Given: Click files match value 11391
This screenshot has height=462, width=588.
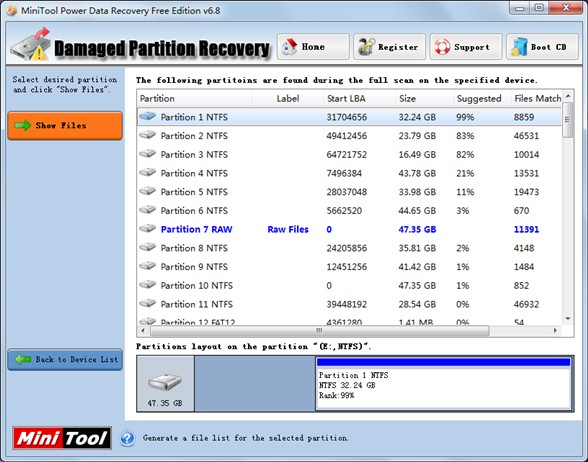Looking at the screenshot, I should tap(526, 230).
